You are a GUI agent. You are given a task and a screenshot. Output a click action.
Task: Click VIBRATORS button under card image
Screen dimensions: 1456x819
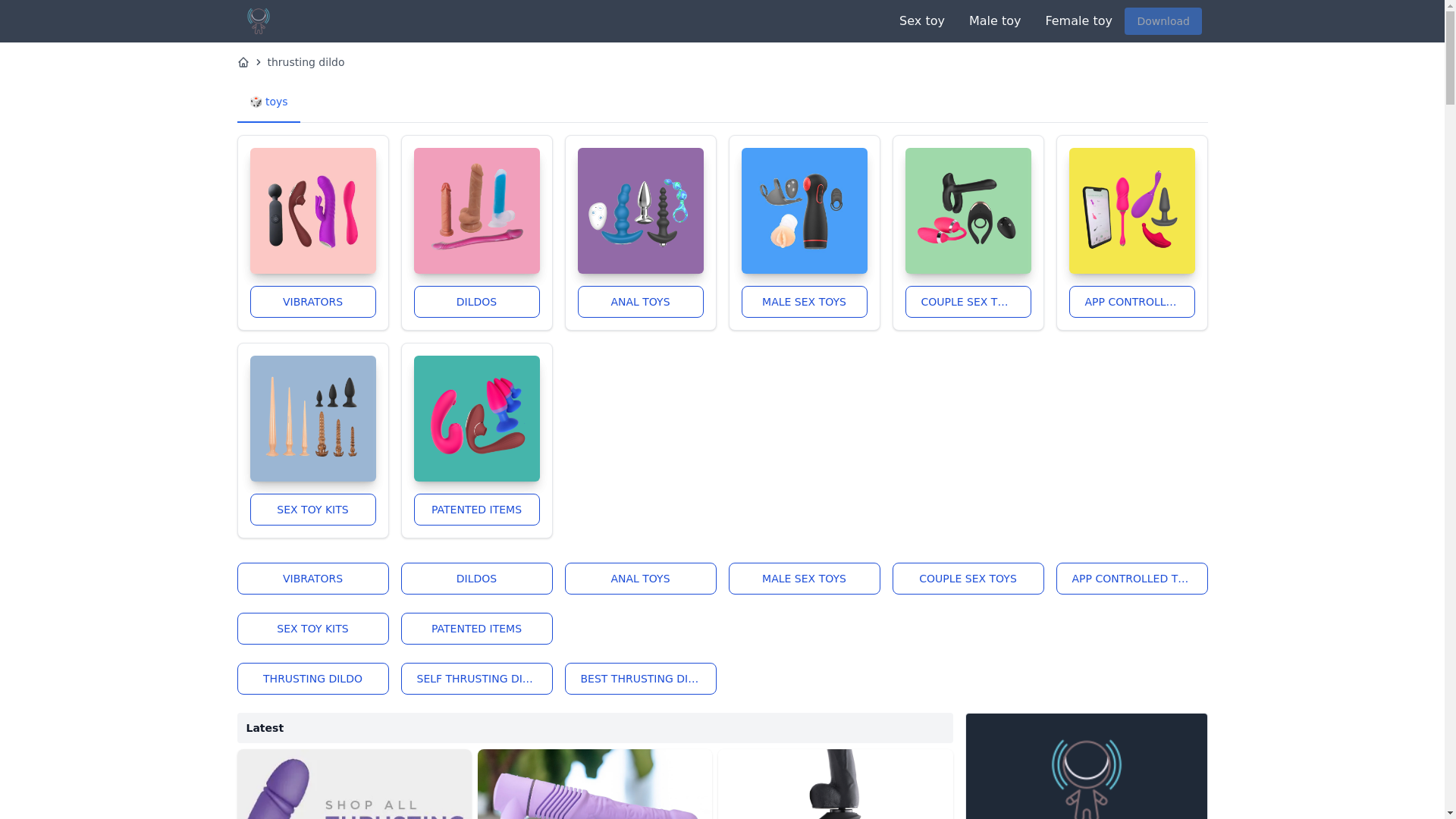tap(312, 302)
